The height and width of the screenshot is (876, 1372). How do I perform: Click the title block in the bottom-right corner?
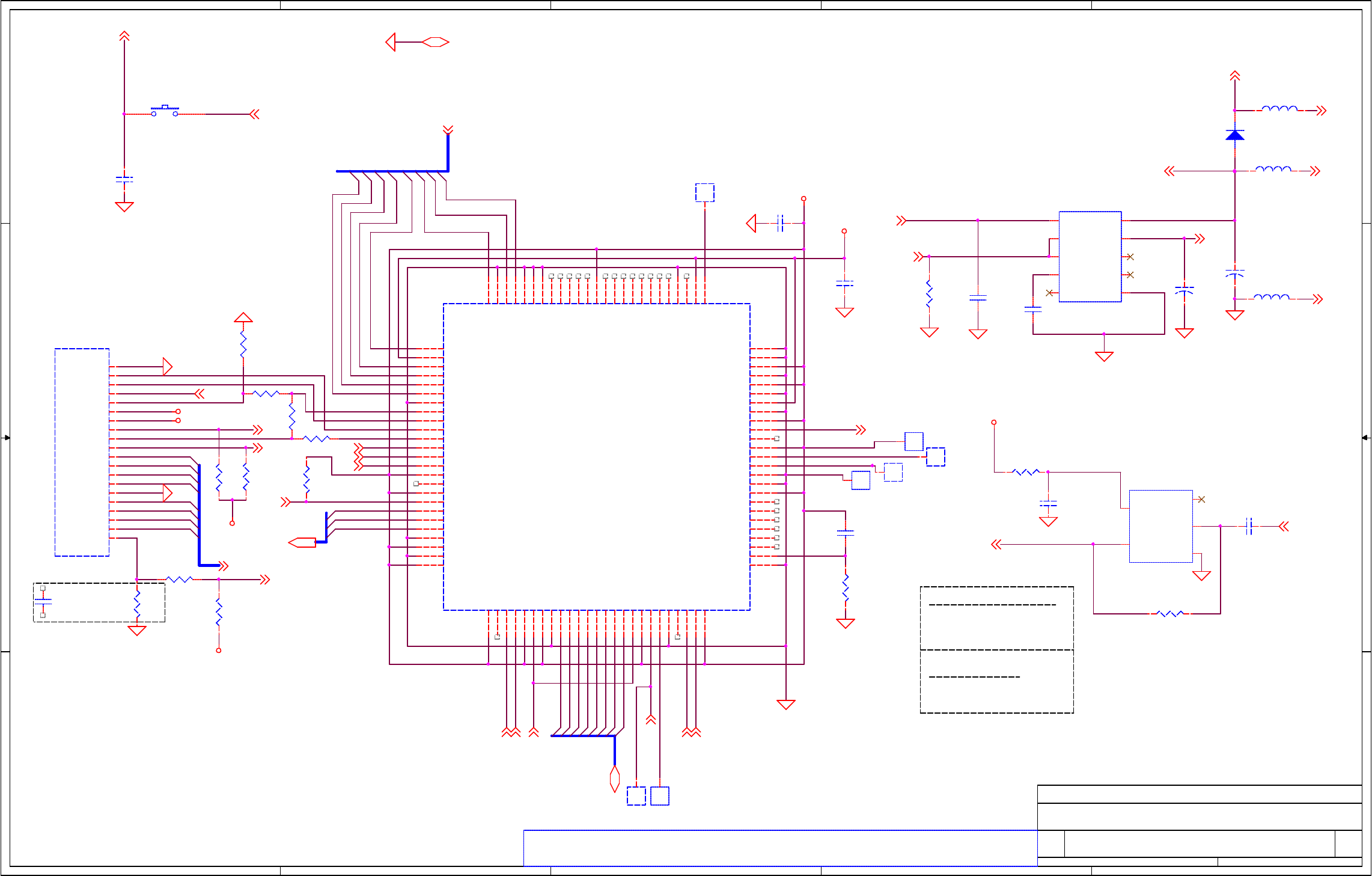point(1200,825)
